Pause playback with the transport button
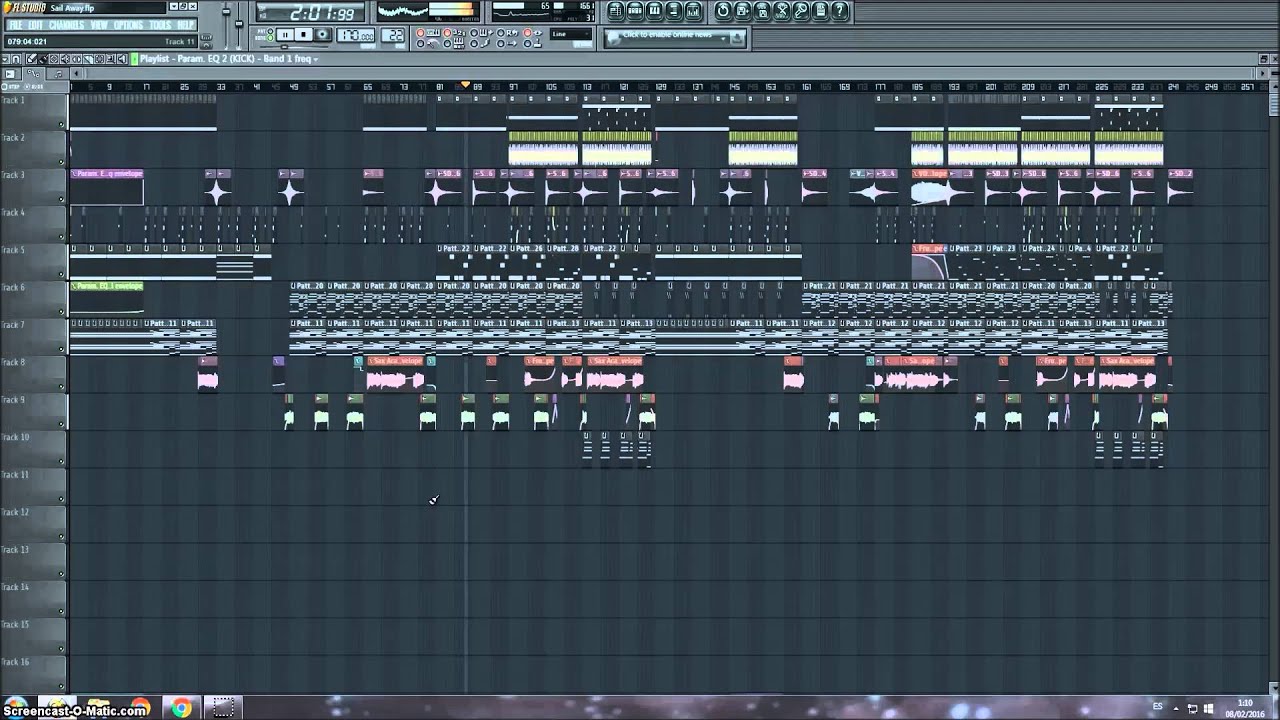Image resolution: width=1280 pixels, height=720 pixels. coord(285,35)
